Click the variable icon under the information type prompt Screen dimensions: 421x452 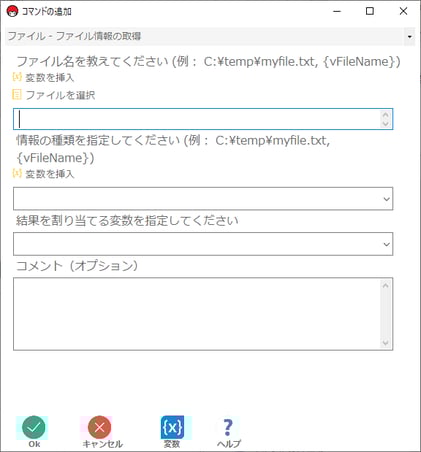(17, 173)
